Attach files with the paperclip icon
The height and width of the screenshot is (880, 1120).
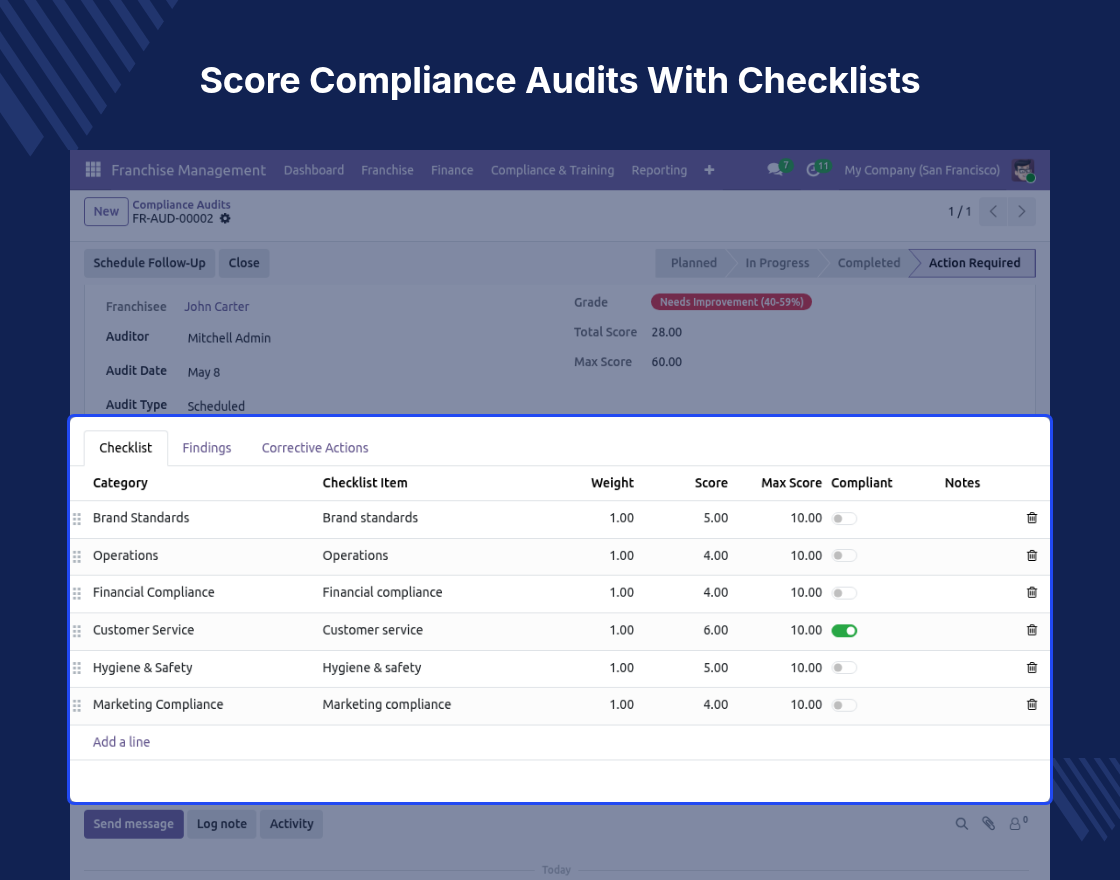(989, 824)
